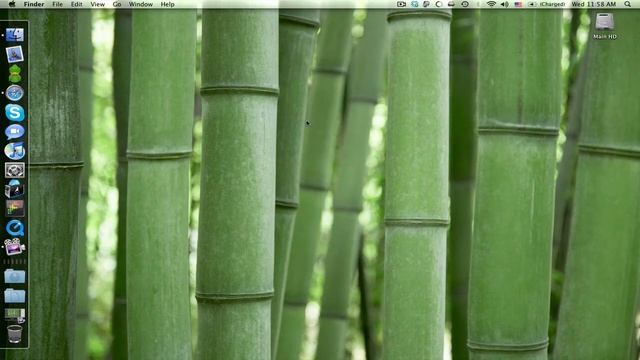Launch Mail stamp icon in Dock
Image resolution: width=640 pixels, height=360 pixels.
click(x=15, y=54)
